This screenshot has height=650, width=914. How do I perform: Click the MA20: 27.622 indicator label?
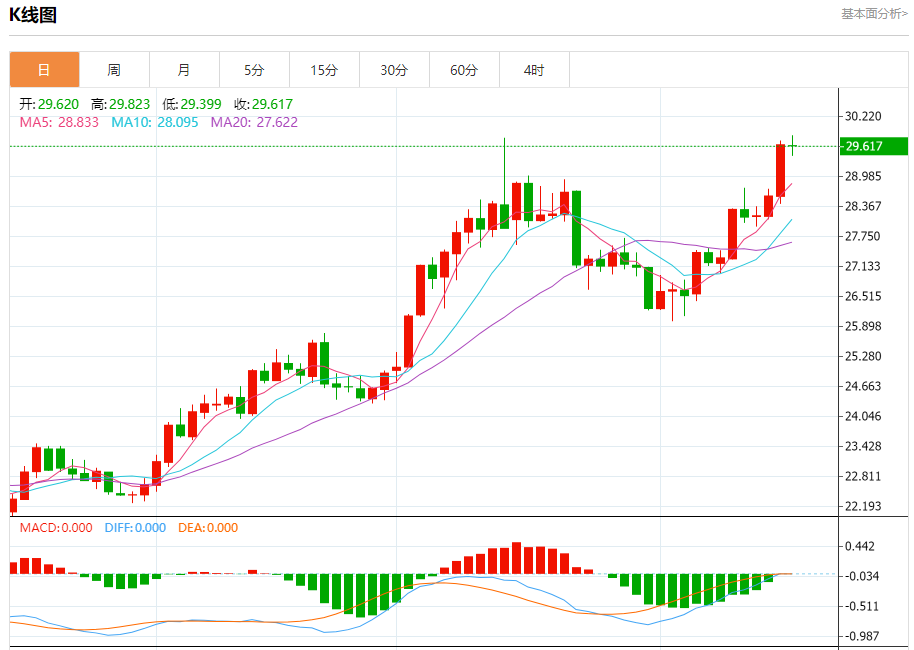point(254,122)
